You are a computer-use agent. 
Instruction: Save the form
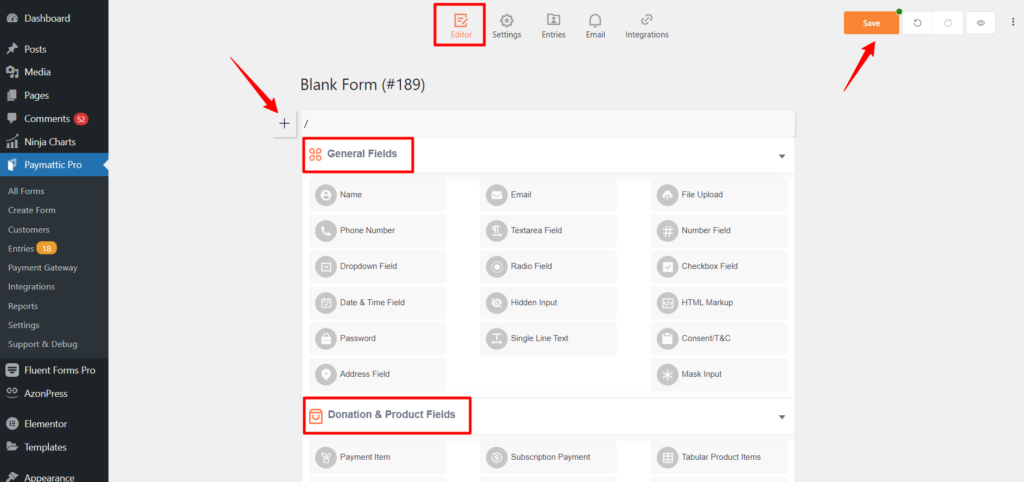pos(871,23)
